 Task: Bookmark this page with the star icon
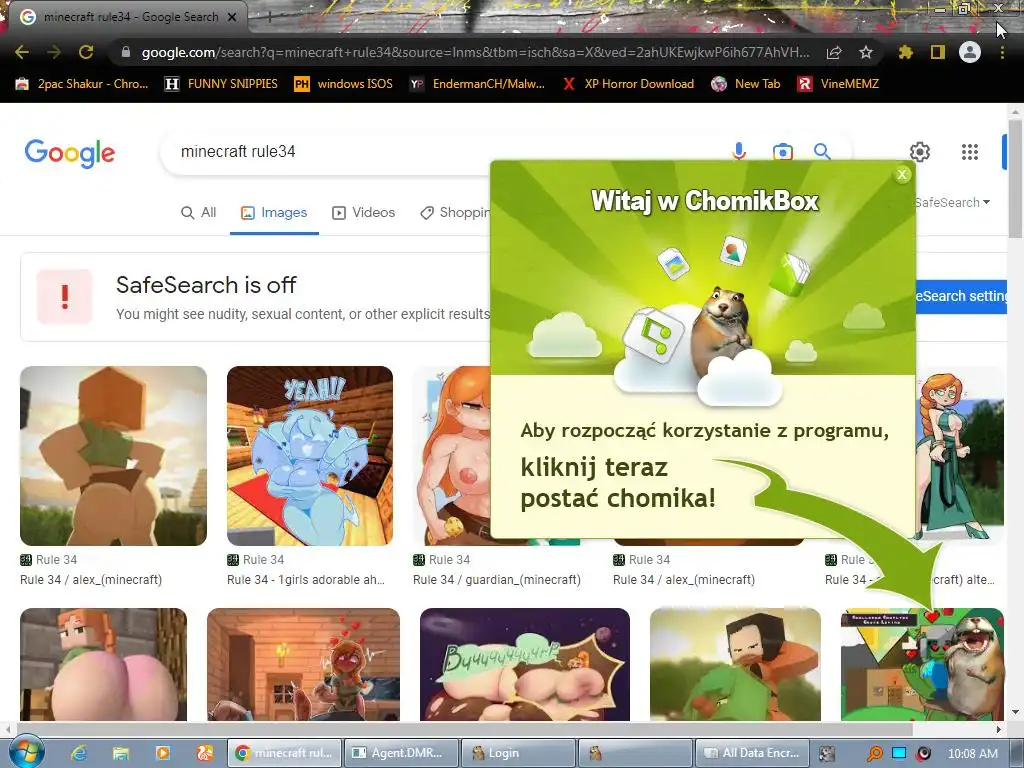866,52
